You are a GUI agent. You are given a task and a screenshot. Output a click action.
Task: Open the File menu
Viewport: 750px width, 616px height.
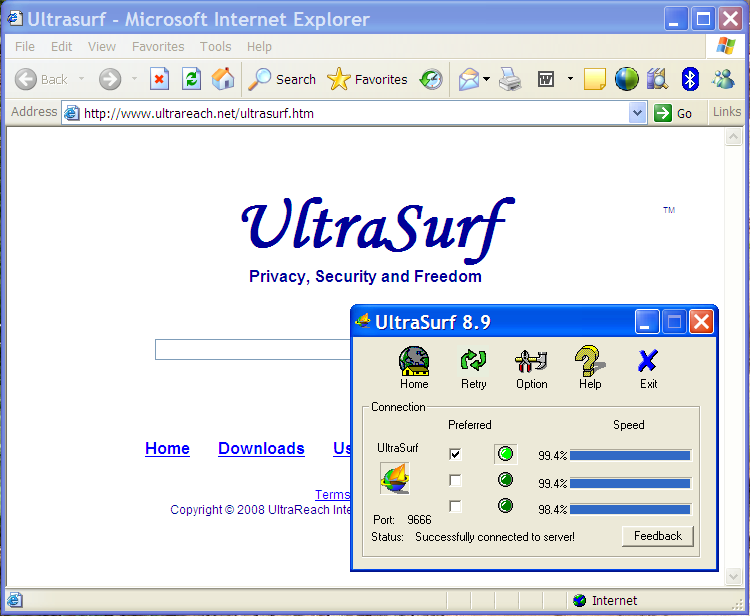pos(25,46)
